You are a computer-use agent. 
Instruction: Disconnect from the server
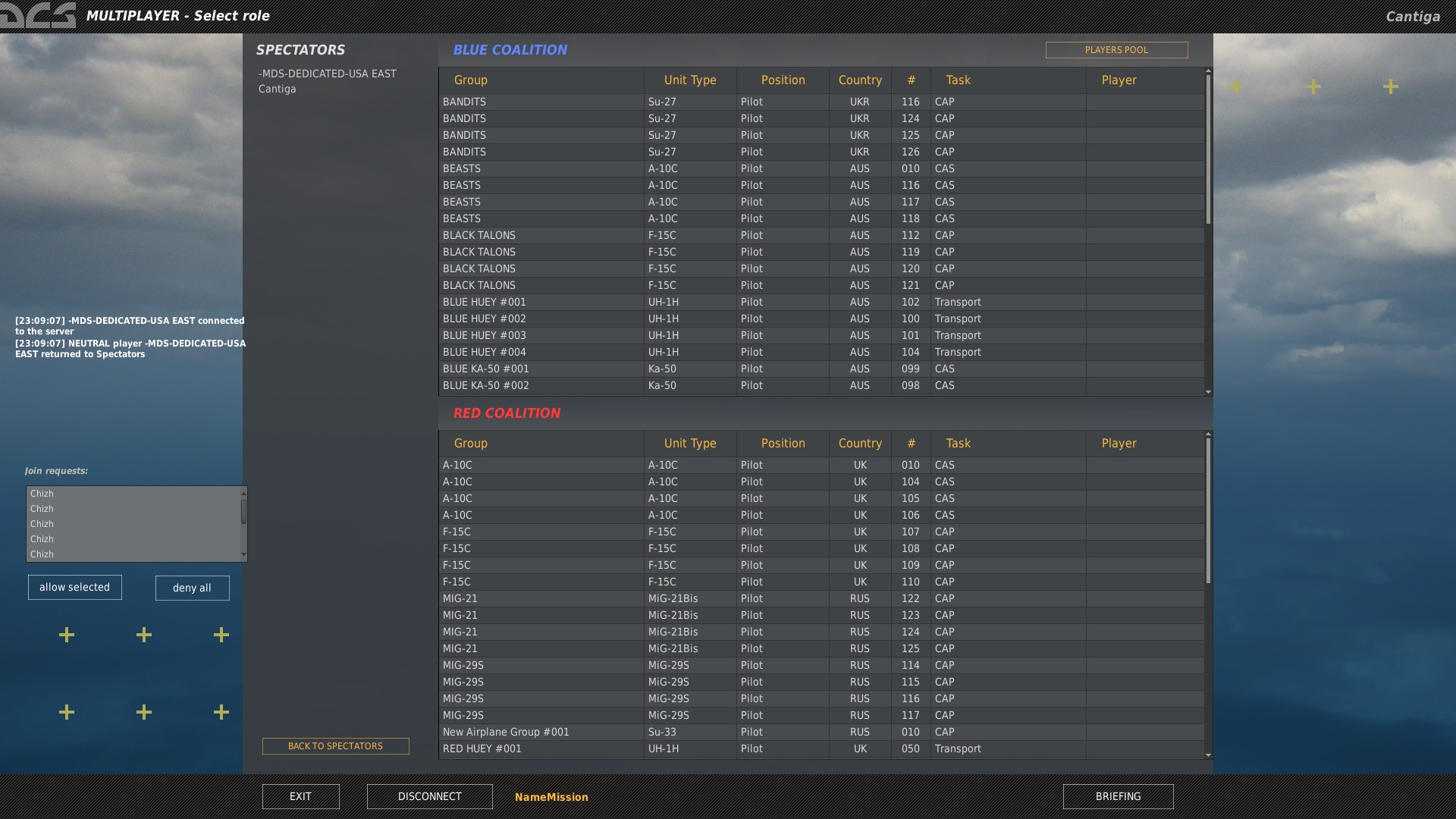click(x=429, y=796)
